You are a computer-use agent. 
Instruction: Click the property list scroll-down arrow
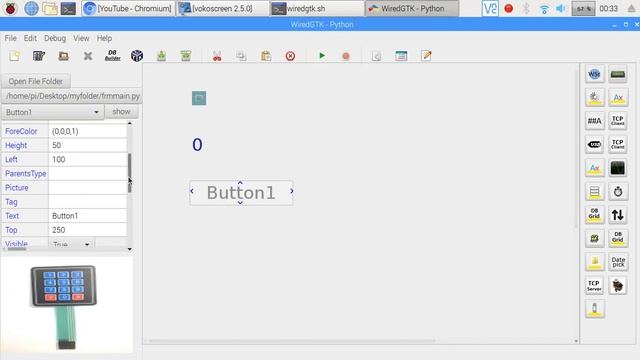pos(130,249)
